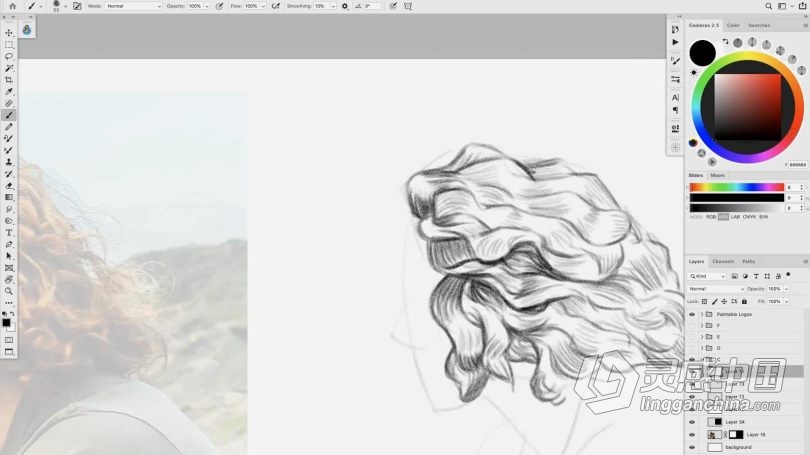Open the brush Opacity dropdown arrow
Viewport: 810px width, 455px height.
coord(207,6)
